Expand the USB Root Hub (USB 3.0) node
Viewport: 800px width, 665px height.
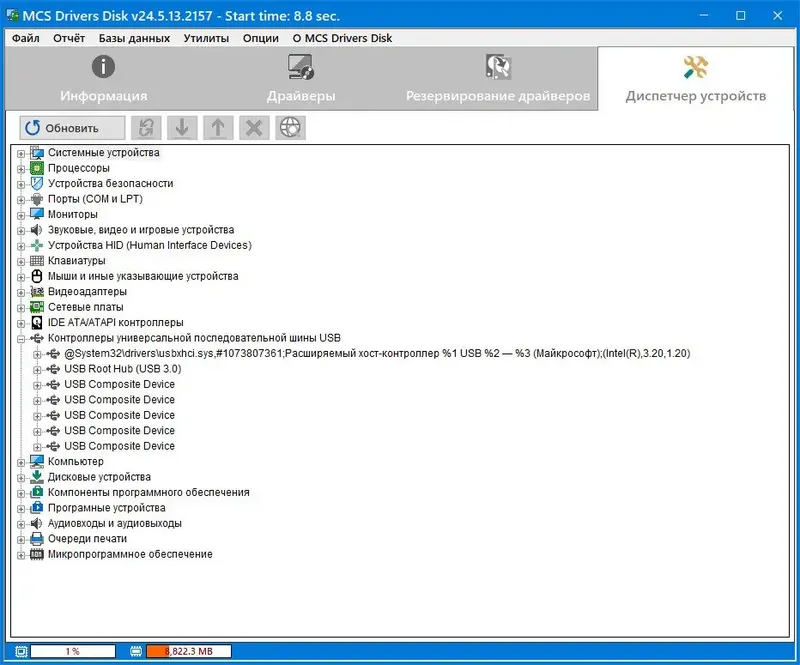[x=37, y=370]
